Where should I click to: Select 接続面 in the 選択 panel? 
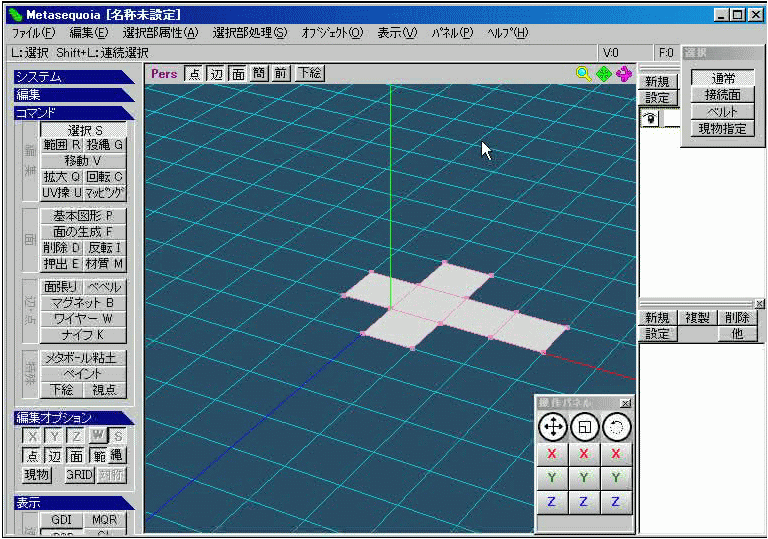click(x=722, y=95)
